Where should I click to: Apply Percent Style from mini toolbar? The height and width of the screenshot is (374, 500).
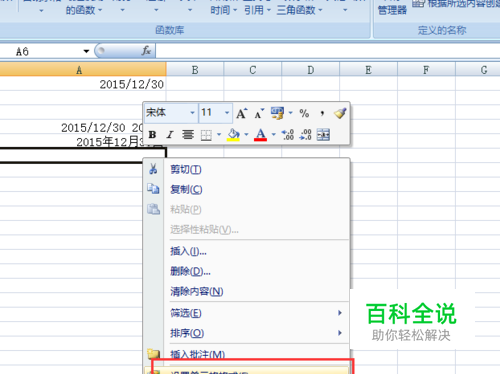pos(304,113)
